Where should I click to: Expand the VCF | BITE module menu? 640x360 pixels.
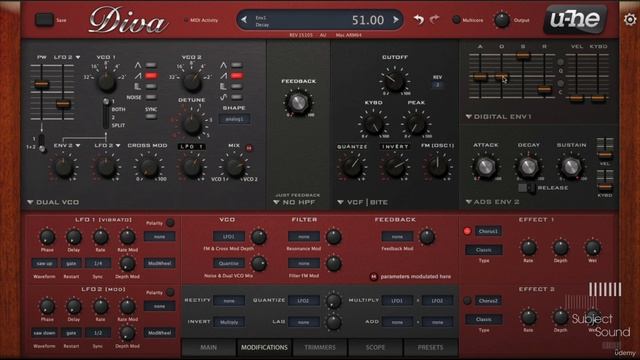362,202
